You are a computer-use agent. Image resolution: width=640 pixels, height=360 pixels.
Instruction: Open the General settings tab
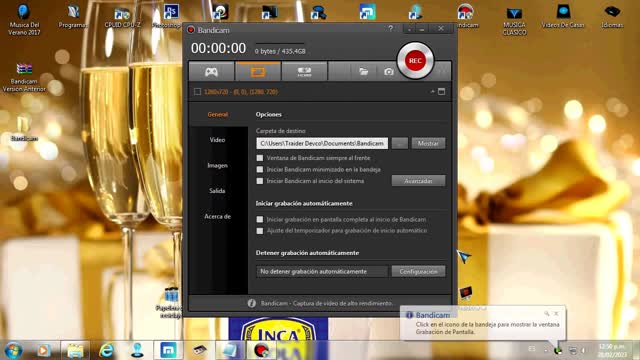(218, 114)
